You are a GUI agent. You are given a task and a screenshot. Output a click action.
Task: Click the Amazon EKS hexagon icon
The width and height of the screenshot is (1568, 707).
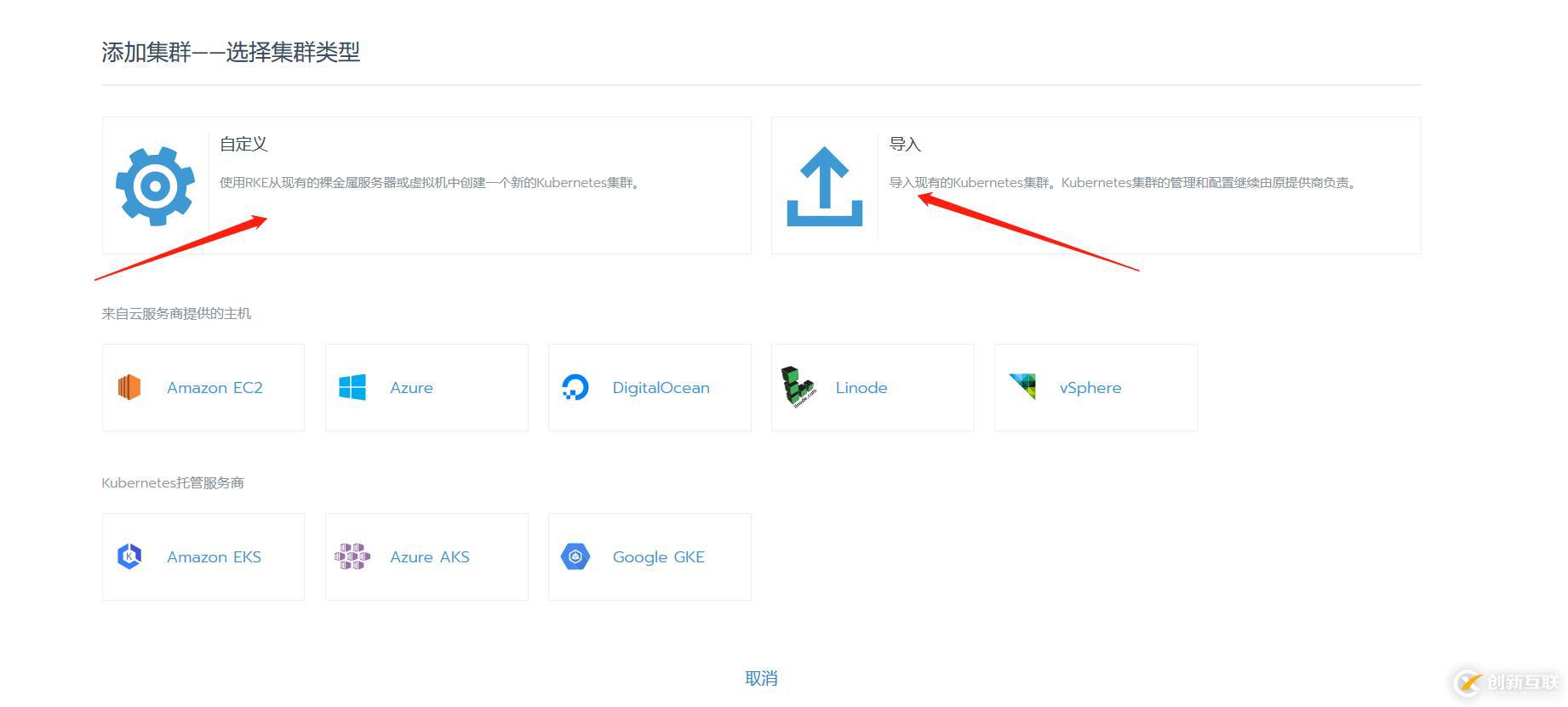point(129,556)
